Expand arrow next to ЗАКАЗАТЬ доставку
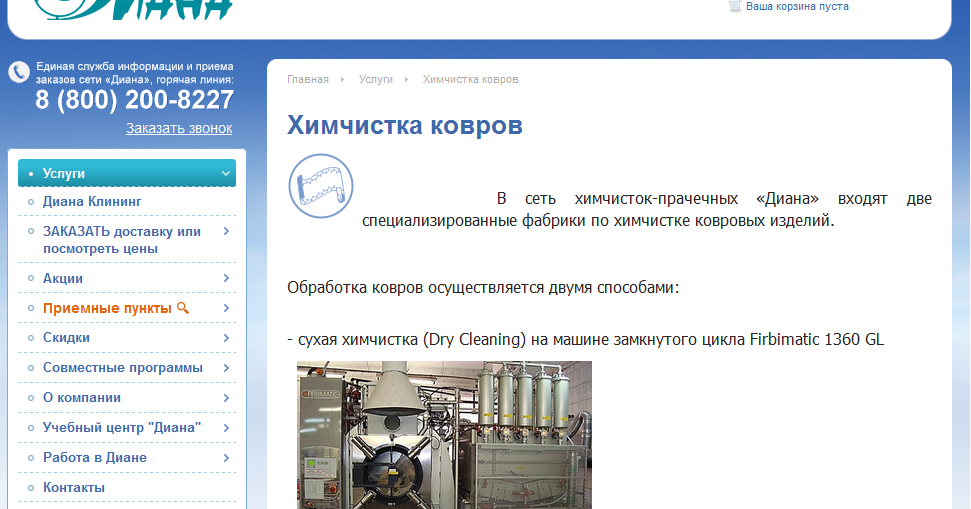This screenshot has height=509, width=971. coord(227,231)
